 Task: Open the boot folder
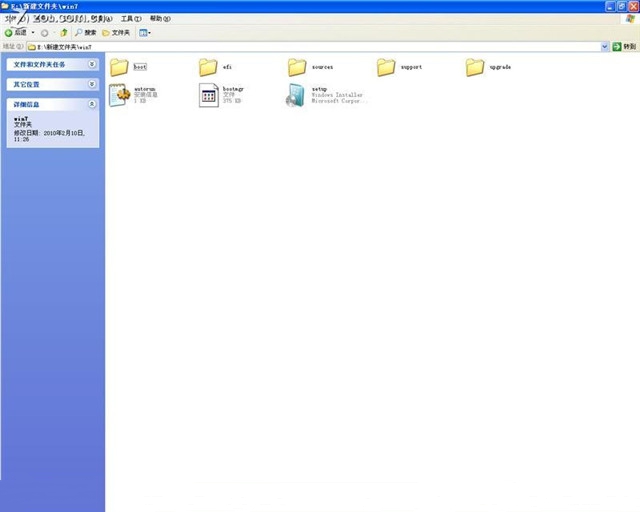point(119,67)
